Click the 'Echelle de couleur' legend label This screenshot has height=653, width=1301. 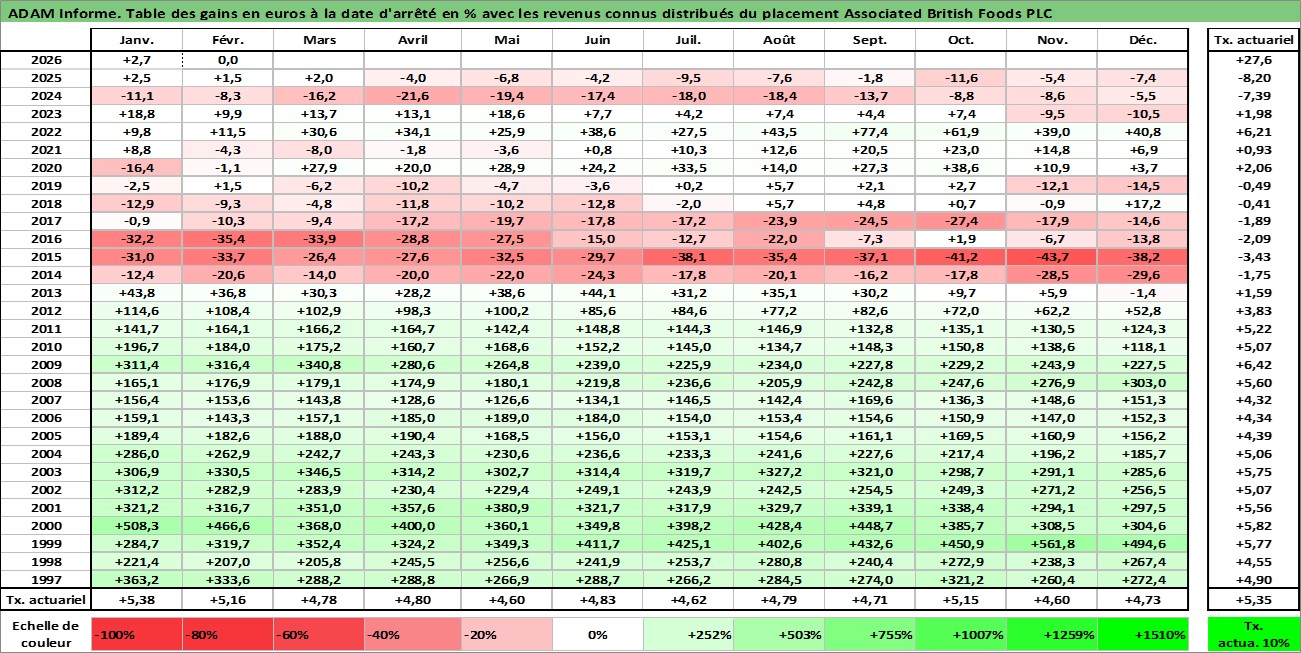pos(46,634)
